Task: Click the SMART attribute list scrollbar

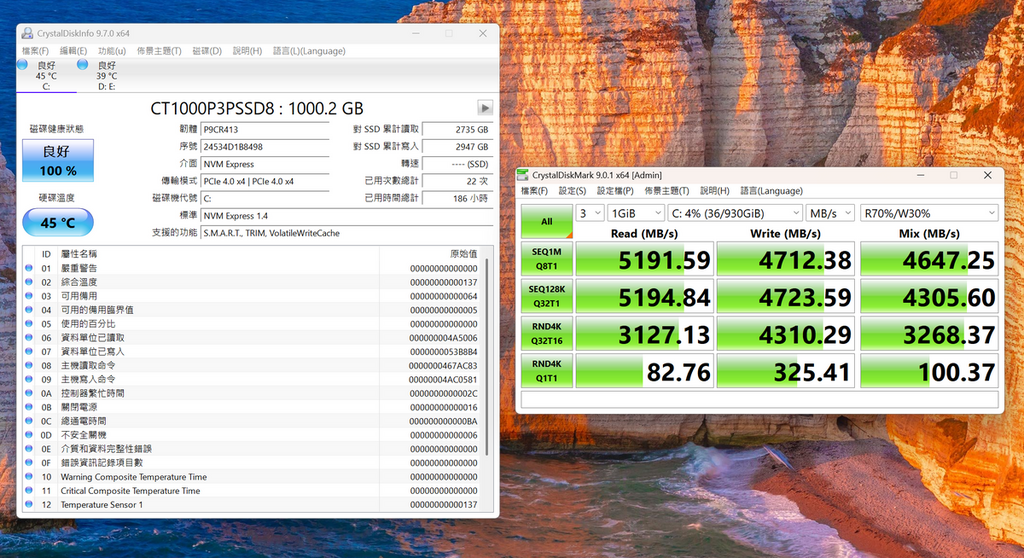Action: tap(486, 356)
